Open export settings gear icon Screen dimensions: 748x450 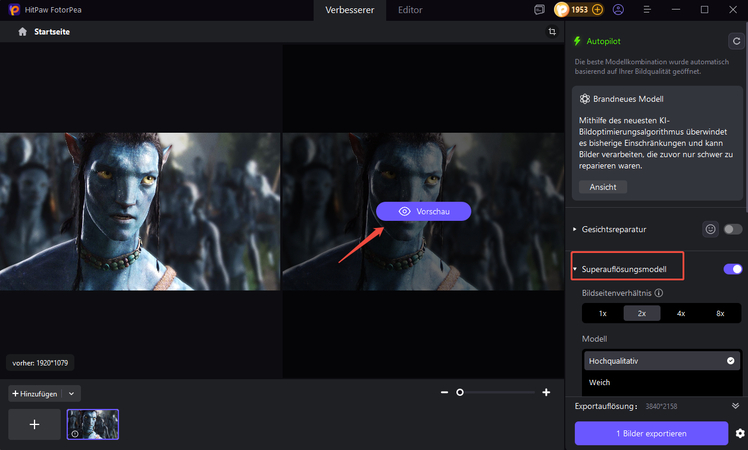(x=739, y=433)
